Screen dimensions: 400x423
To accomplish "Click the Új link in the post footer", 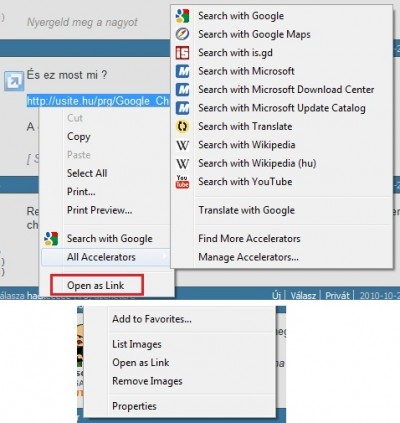I will pos(276,296).
